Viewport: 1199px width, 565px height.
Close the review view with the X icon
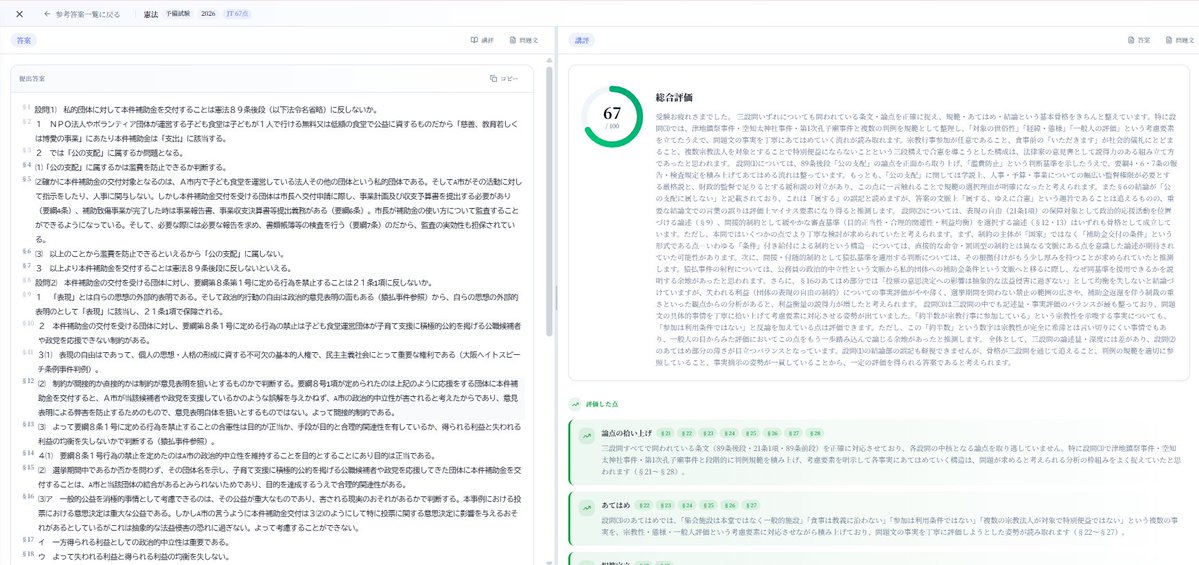click(19, 14)
